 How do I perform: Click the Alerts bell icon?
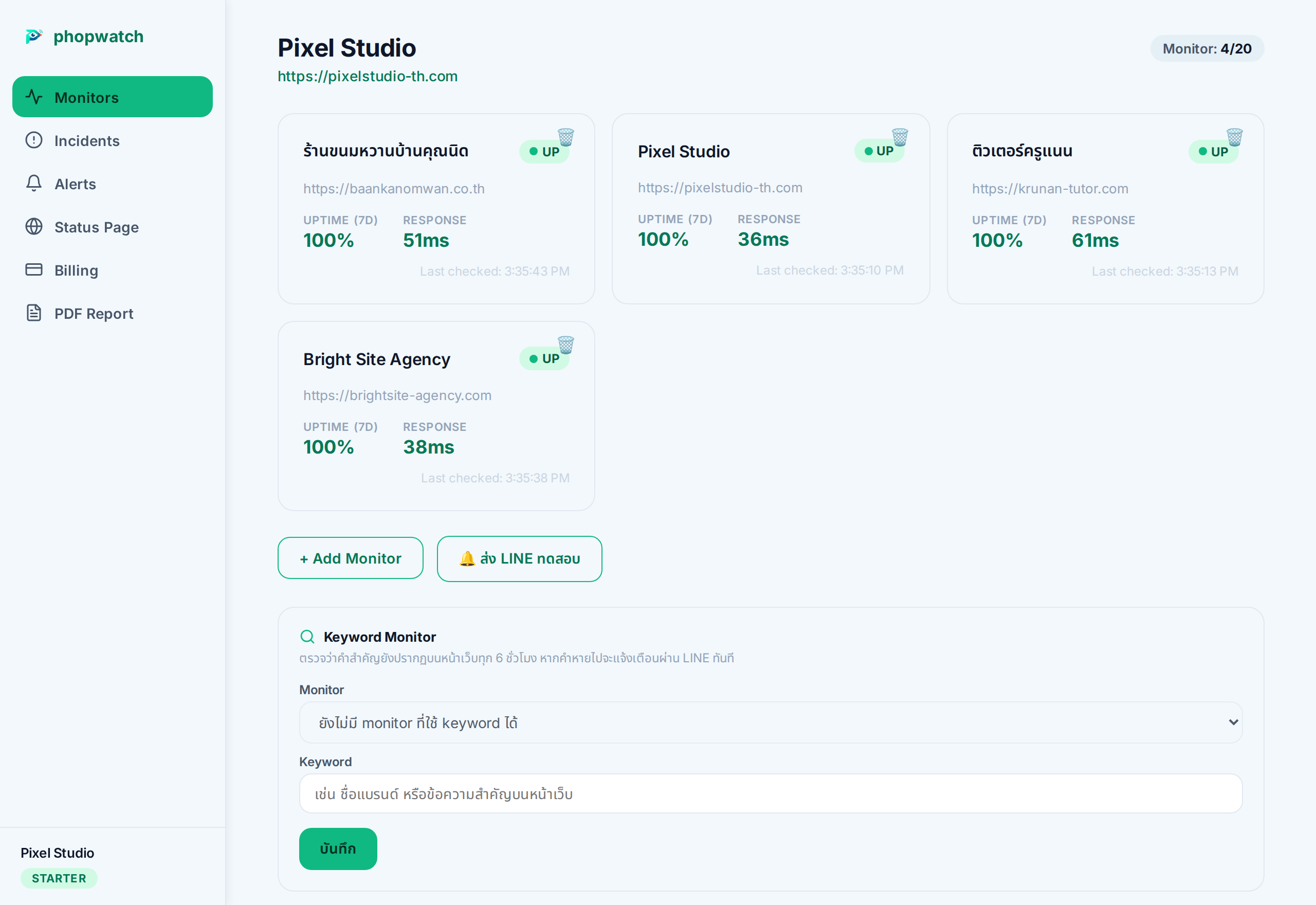(x=34, y=183)
